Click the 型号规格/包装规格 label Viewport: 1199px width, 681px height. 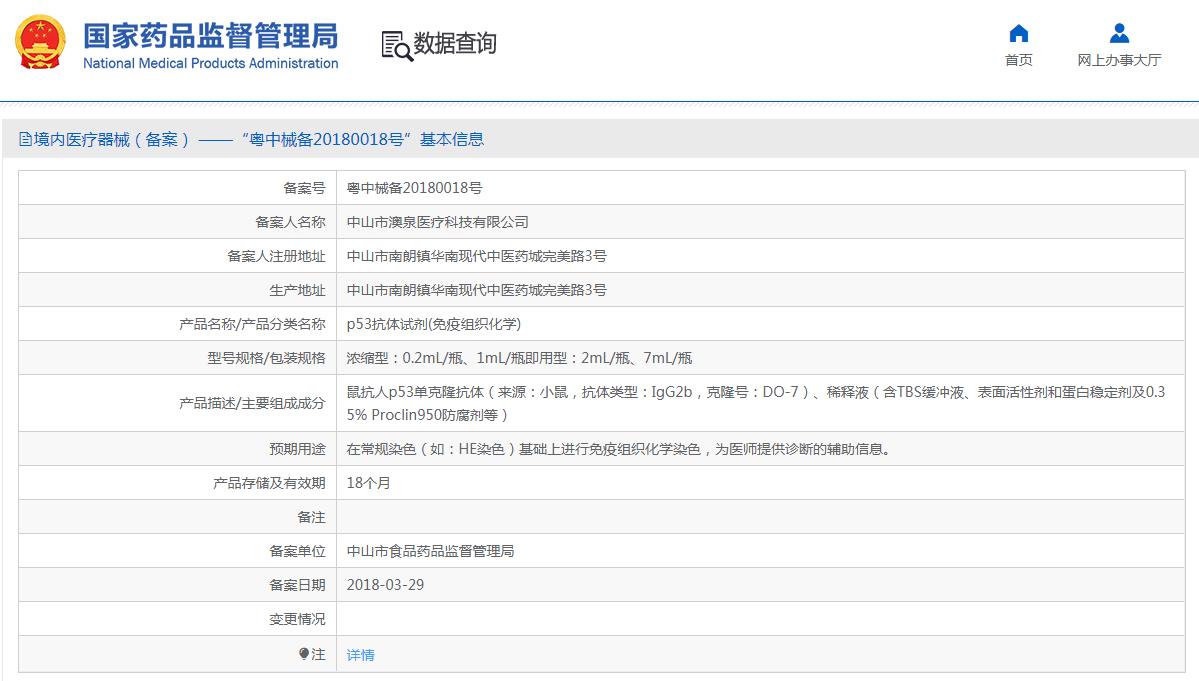pyautogui.click(x=266, y=358)
